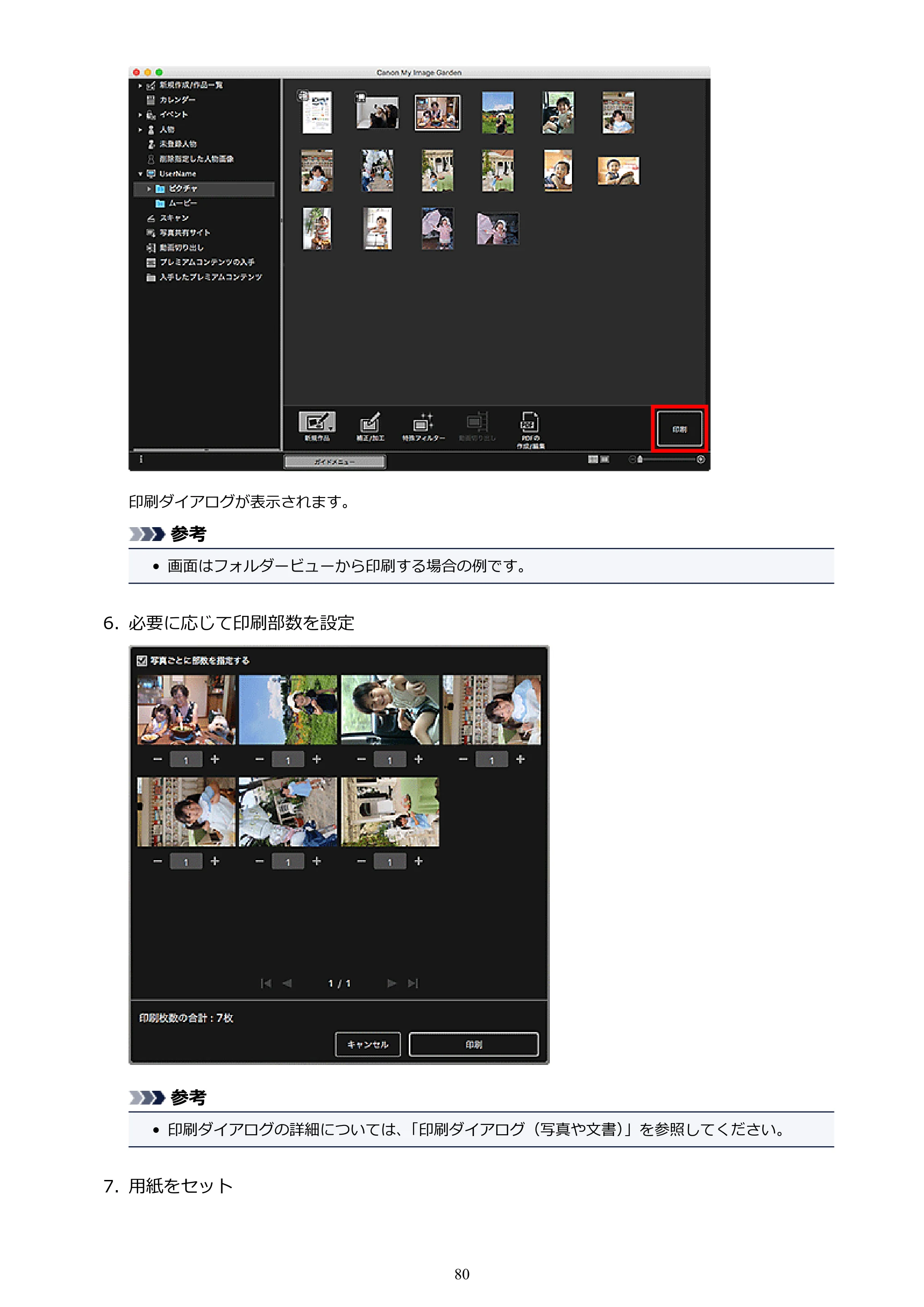Select the document thumbnail in folder view
The image size is (924, 1307).
316,112
